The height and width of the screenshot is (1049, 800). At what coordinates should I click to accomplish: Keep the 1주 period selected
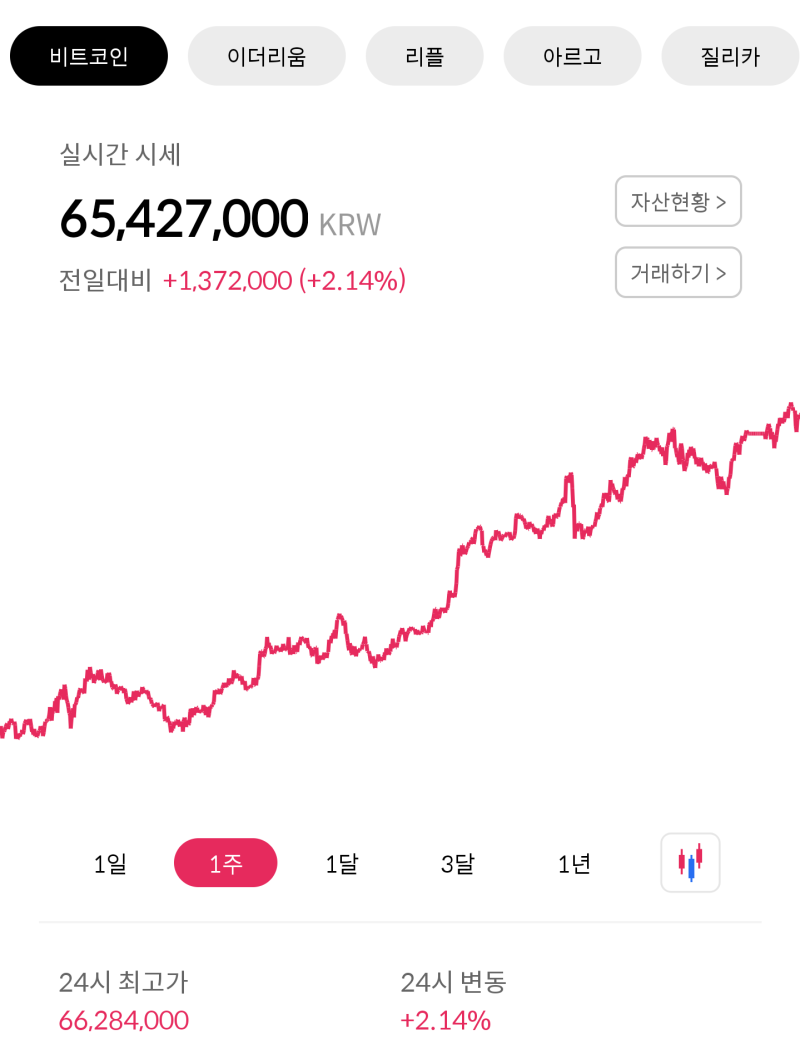pyautogui.click(x=225, y=862)
